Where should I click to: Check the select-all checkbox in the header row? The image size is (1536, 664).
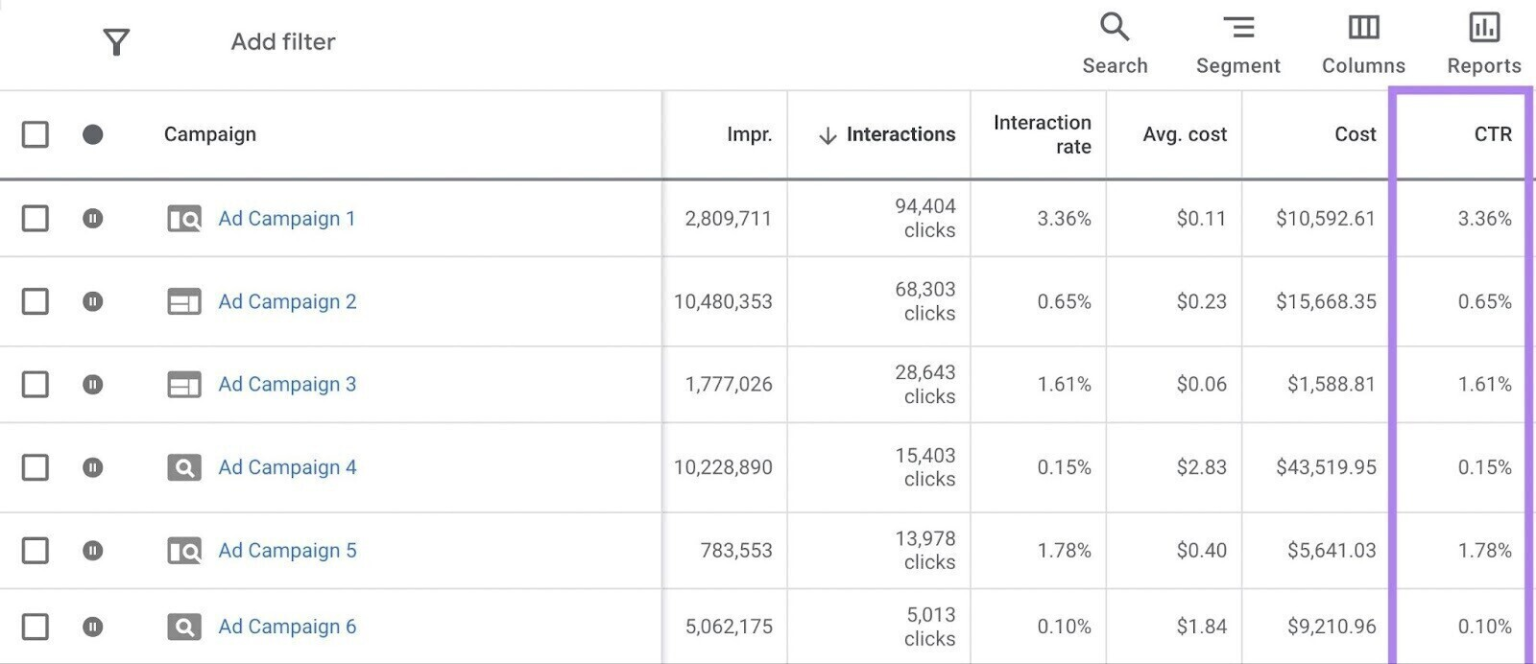(35, 133)
